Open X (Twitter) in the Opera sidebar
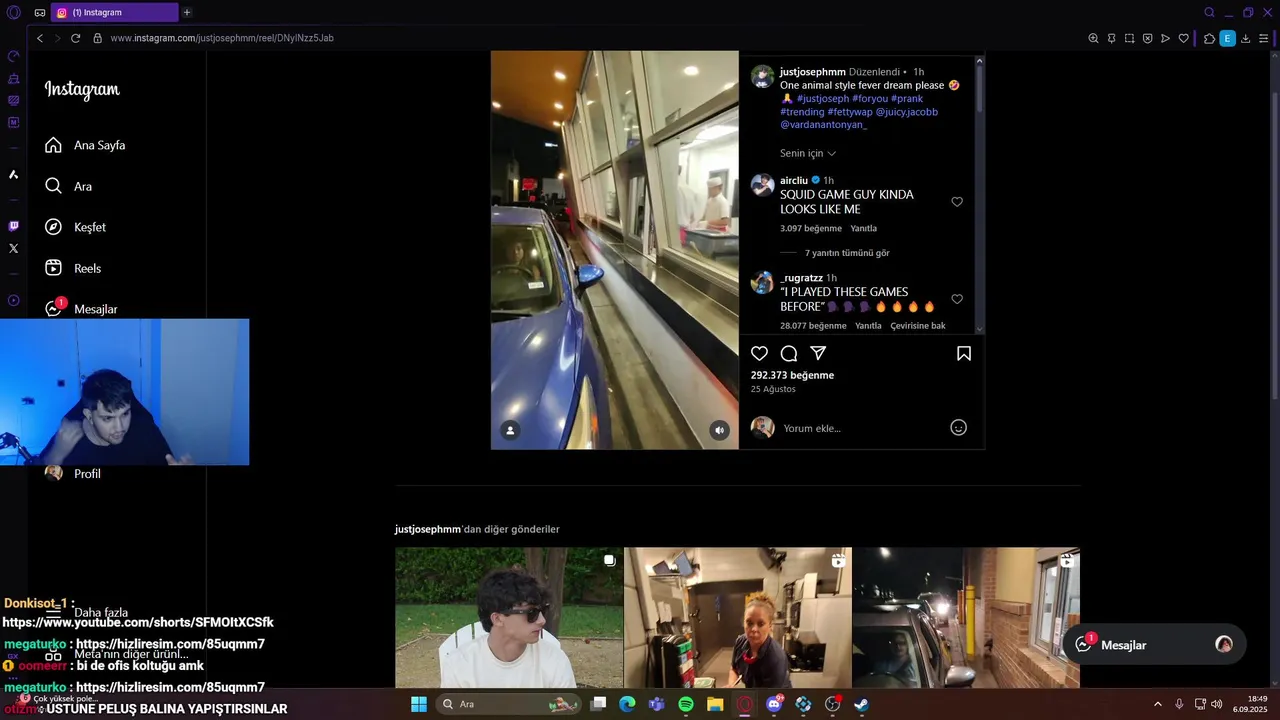 click(13, 248)
